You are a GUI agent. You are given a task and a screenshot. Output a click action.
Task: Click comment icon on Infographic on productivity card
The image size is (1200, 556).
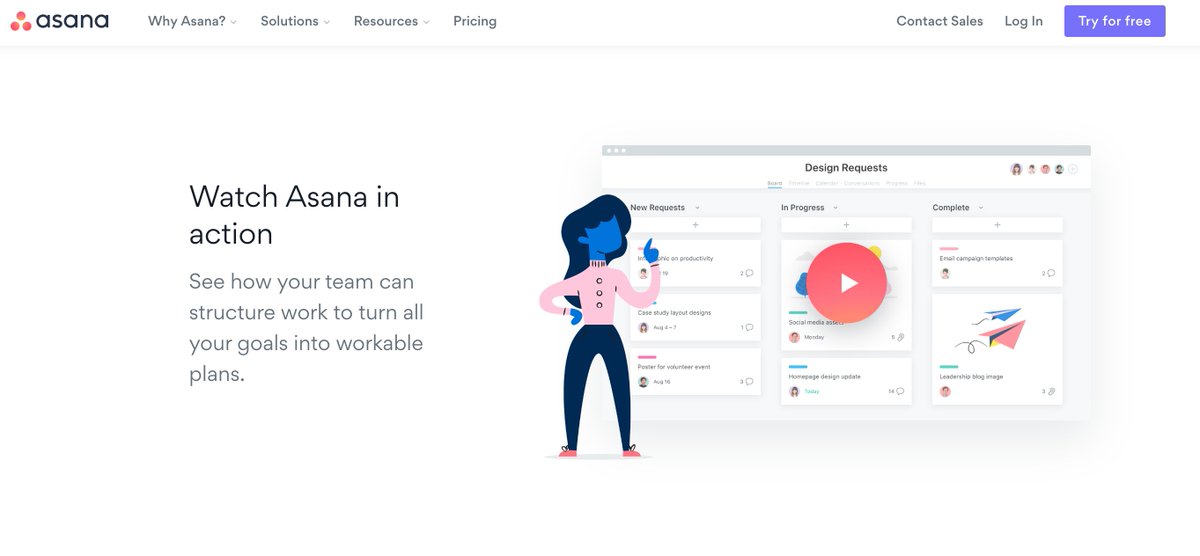click(749, 273)
